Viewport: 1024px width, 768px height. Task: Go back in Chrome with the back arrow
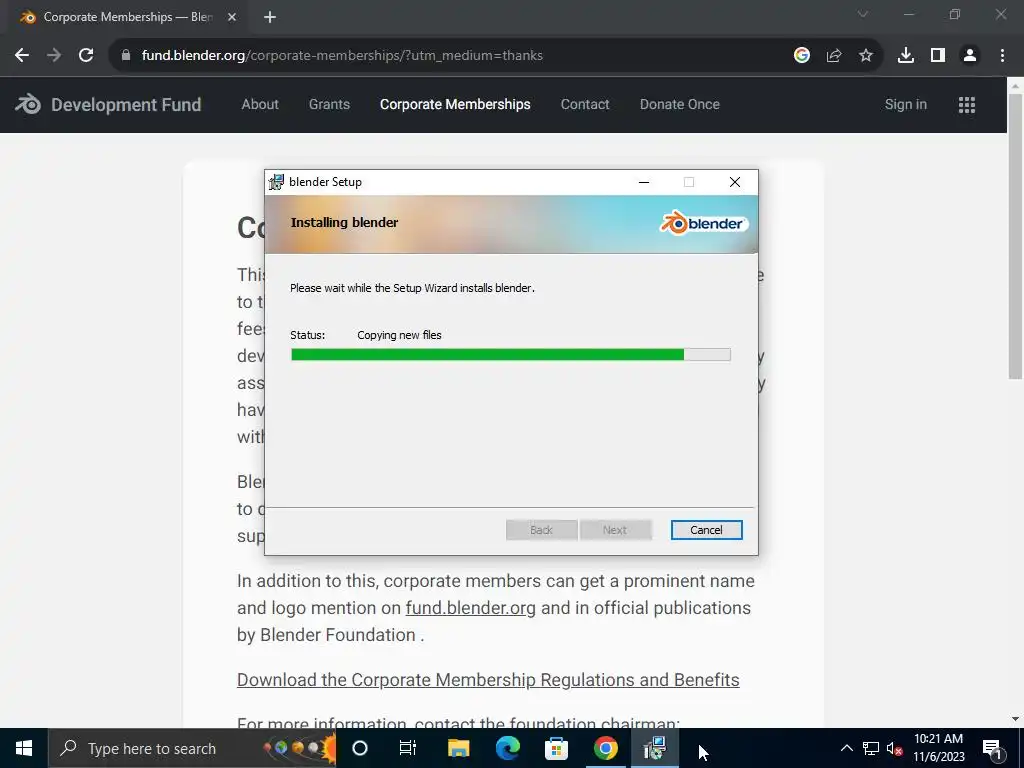click(x=22, y=56)
